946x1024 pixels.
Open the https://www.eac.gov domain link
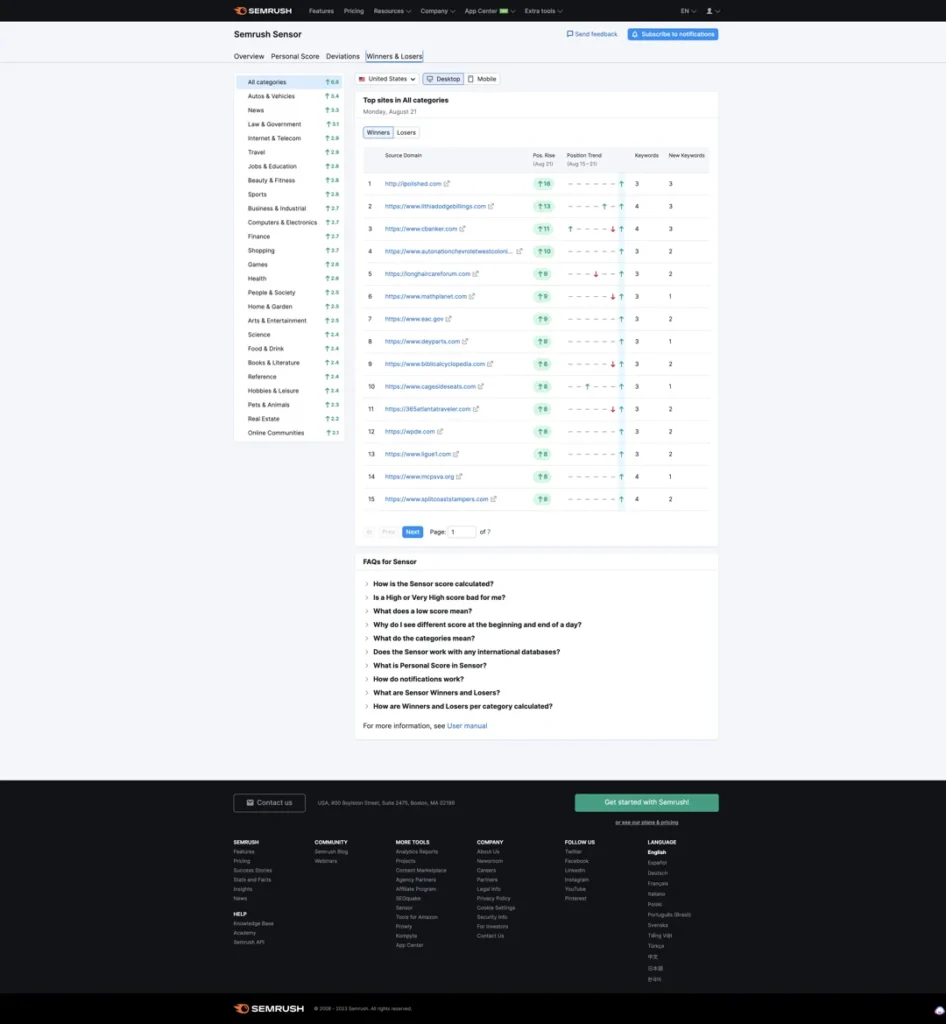[414, 319]
